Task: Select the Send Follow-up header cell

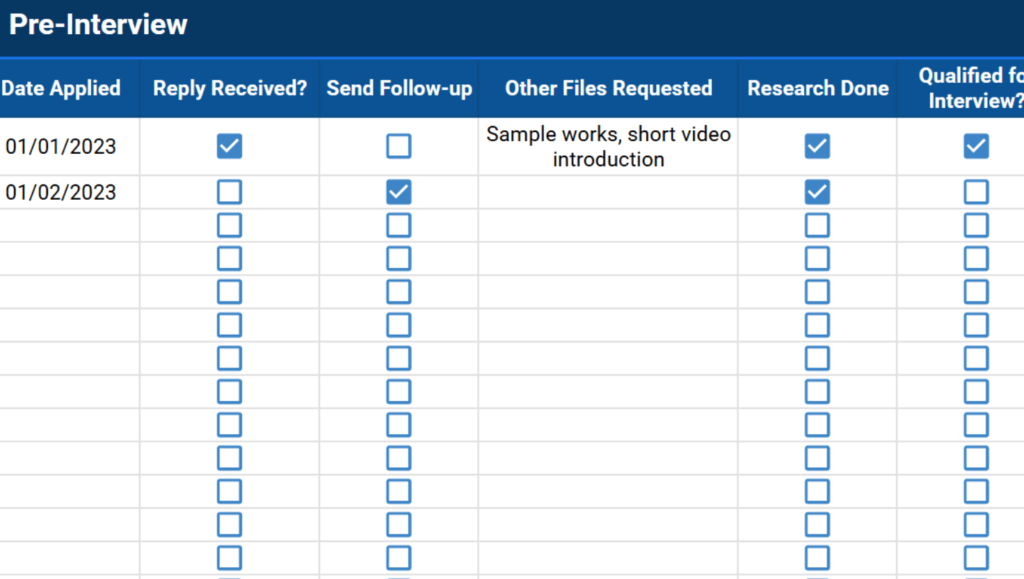Action: tap(399, 88)
